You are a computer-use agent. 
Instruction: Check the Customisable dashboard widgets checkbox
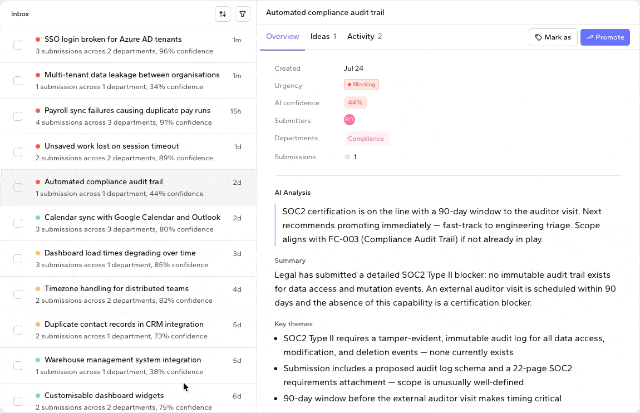click(18, 401)
